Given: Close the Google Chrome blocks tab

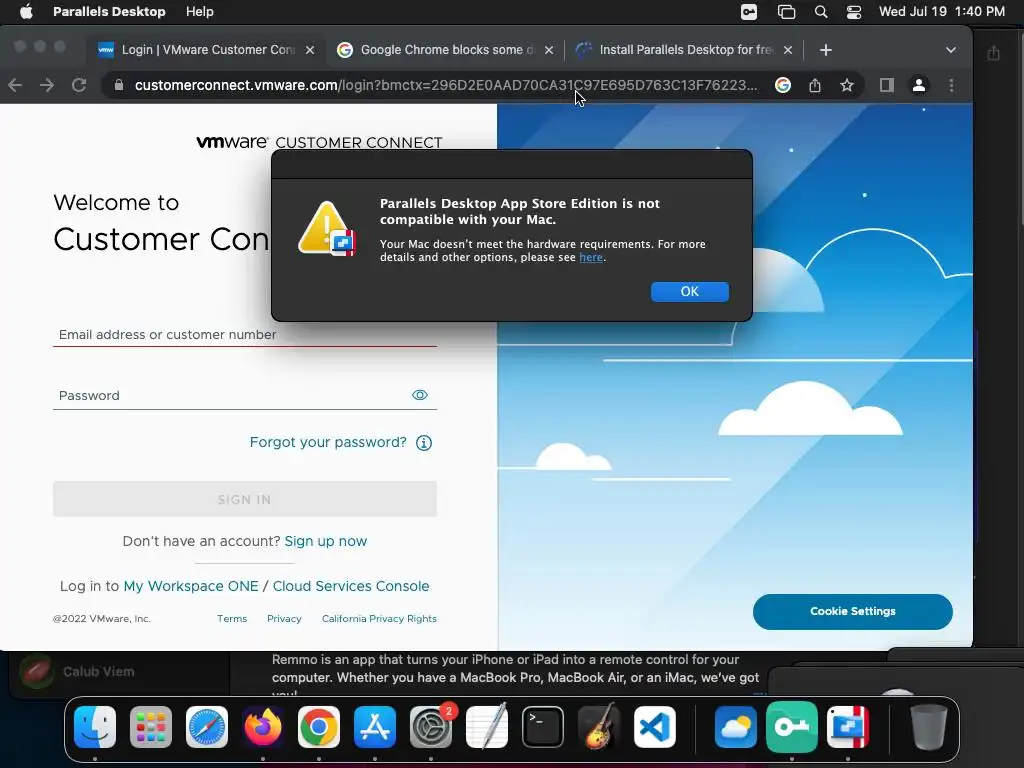Looking at the screenshot, I should (549, 50).
